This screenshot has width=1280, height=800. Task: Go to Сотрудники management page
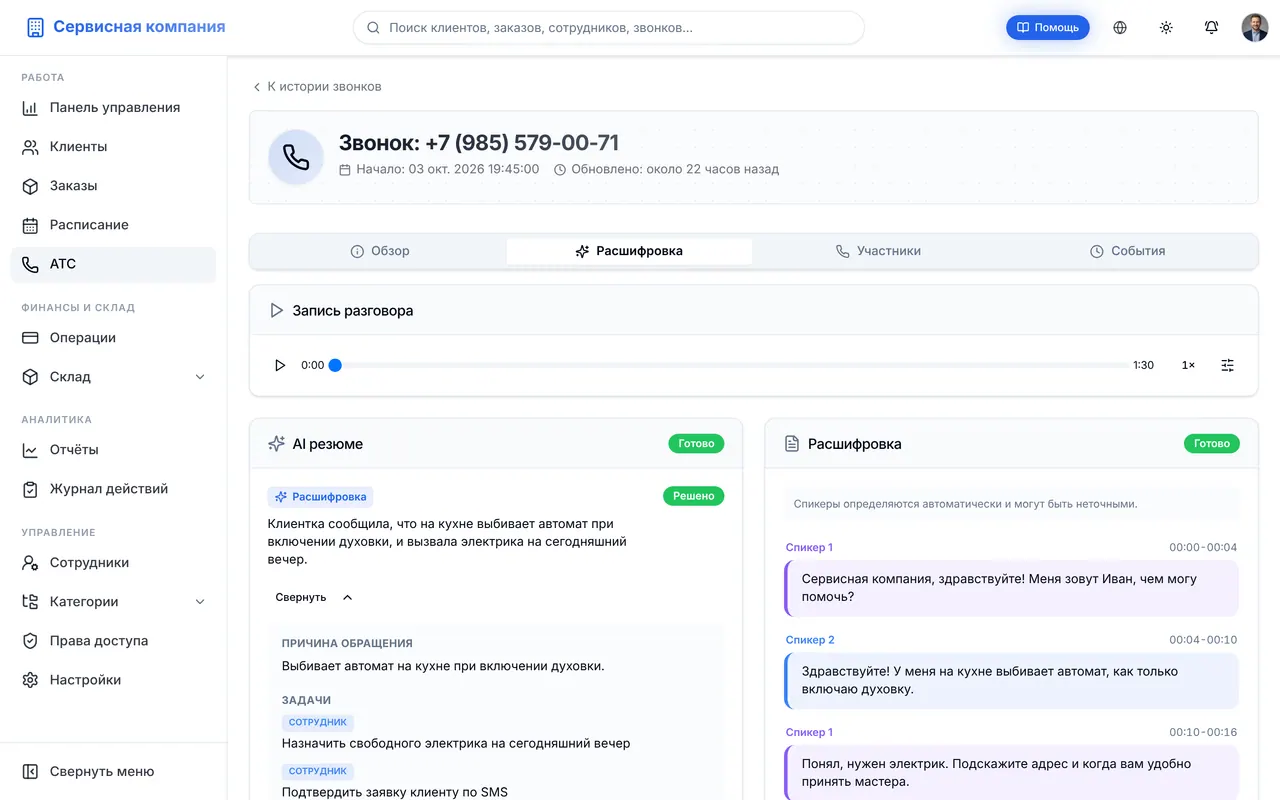[113, 563]
